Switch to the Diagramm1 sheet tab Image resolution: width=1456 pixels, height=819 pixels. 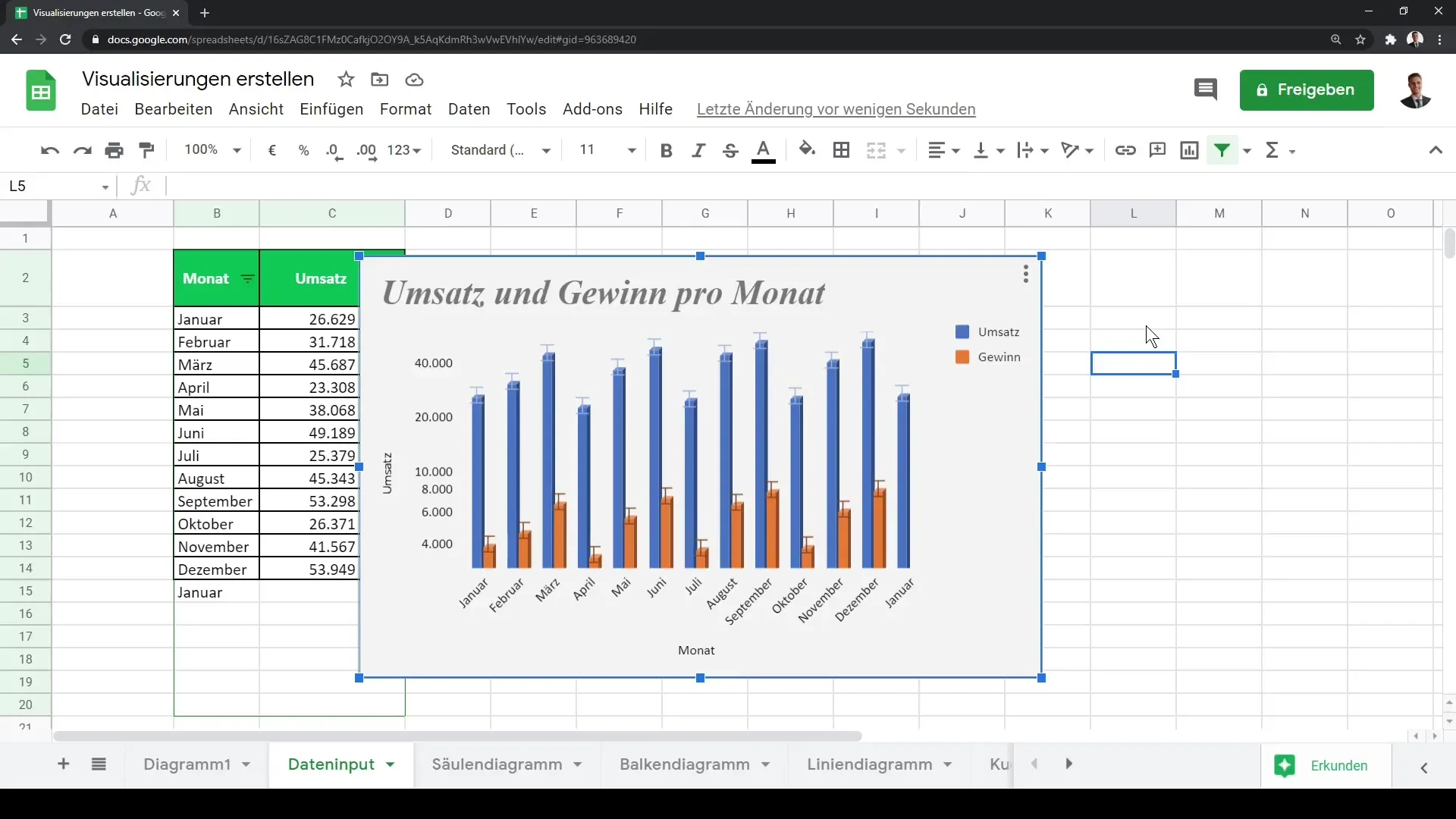[187, 764]
